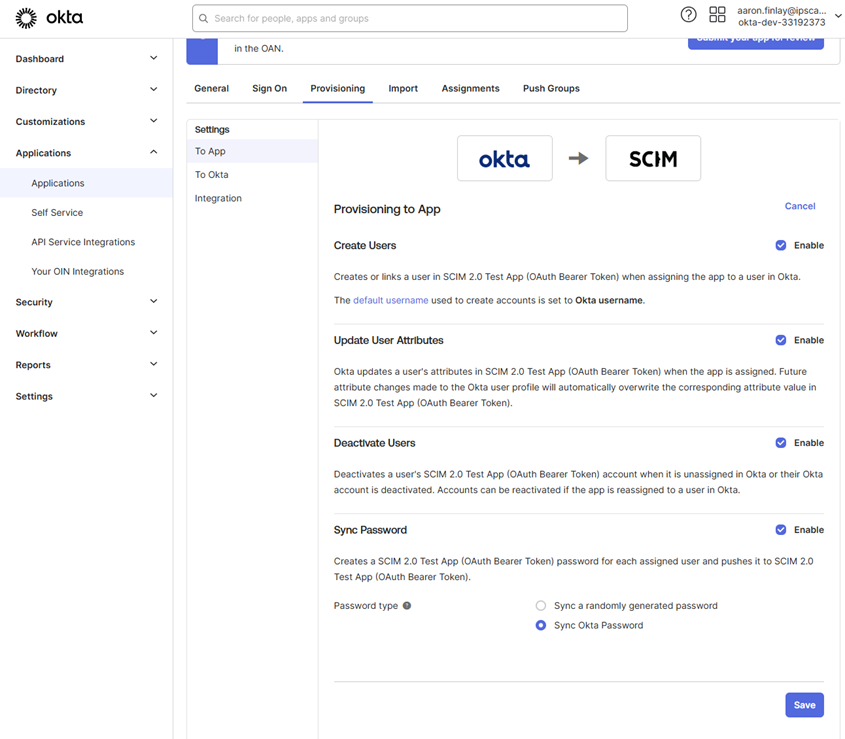Expand the Directory sidebar section
The height and width of the screenshot is (739, 845).
pyautogui.click(x=86, y=90)
